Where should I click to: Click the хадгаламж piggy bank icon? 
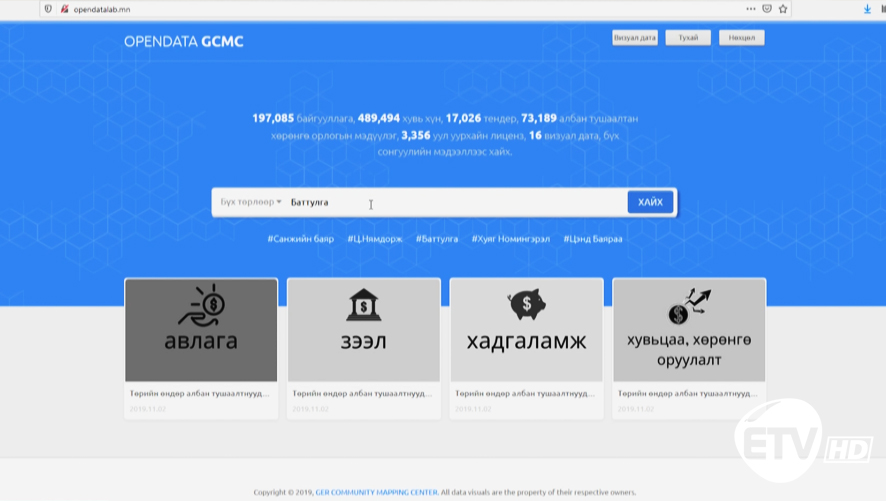526,303
